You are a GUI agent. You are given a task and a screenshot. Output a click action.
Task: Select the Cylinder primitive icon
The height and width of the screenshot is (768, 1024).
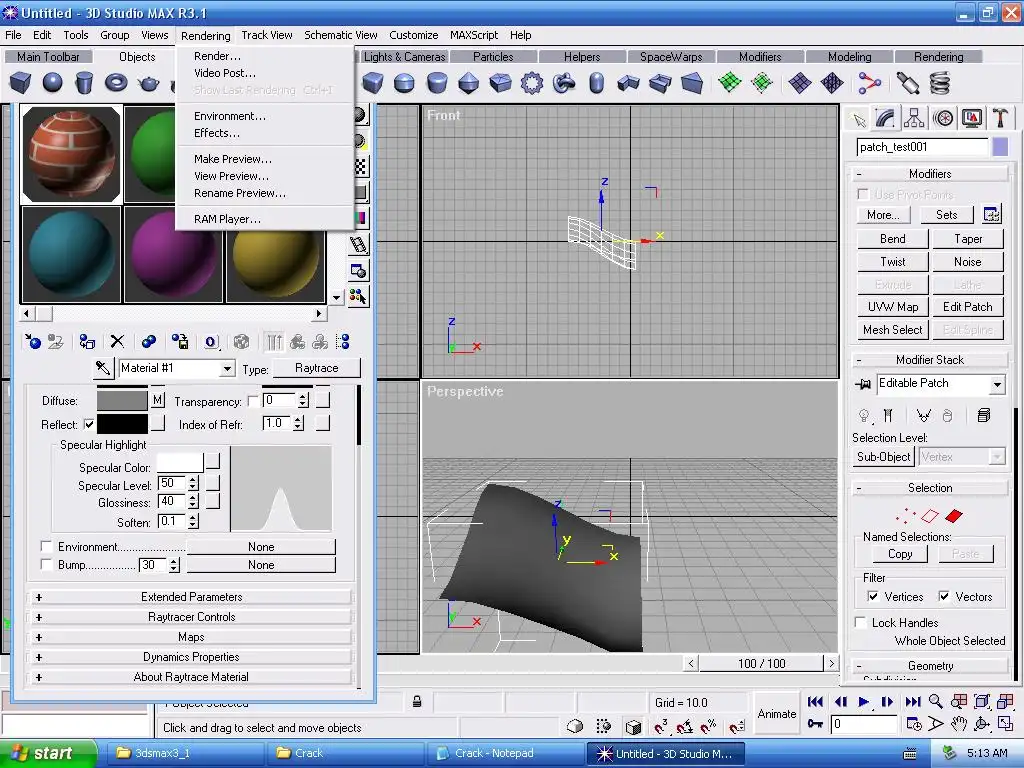click(x=84, y=83)
